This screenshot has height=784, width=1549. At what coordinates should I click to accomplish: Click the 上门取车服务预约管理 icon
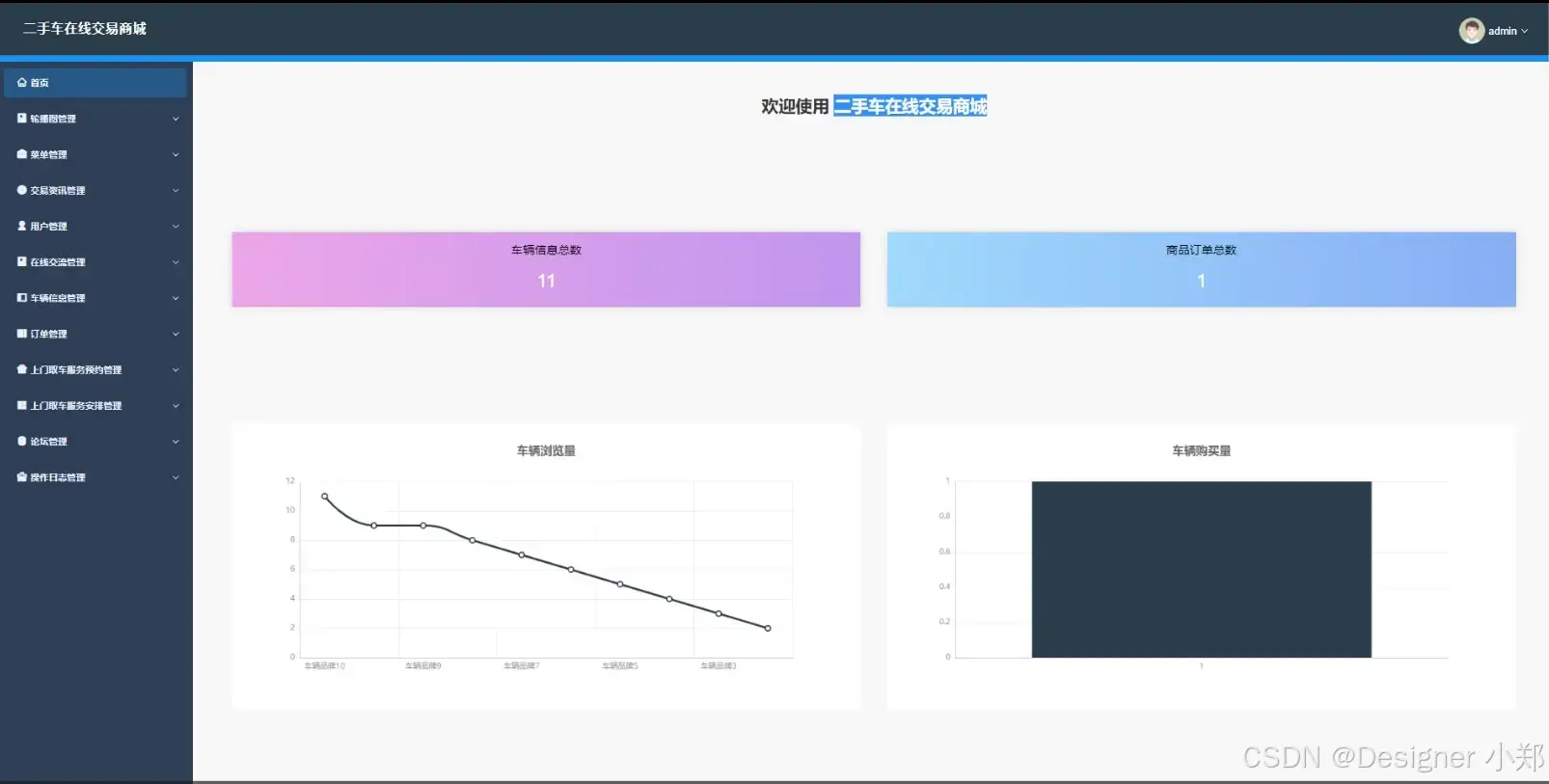tap(22, 369)
